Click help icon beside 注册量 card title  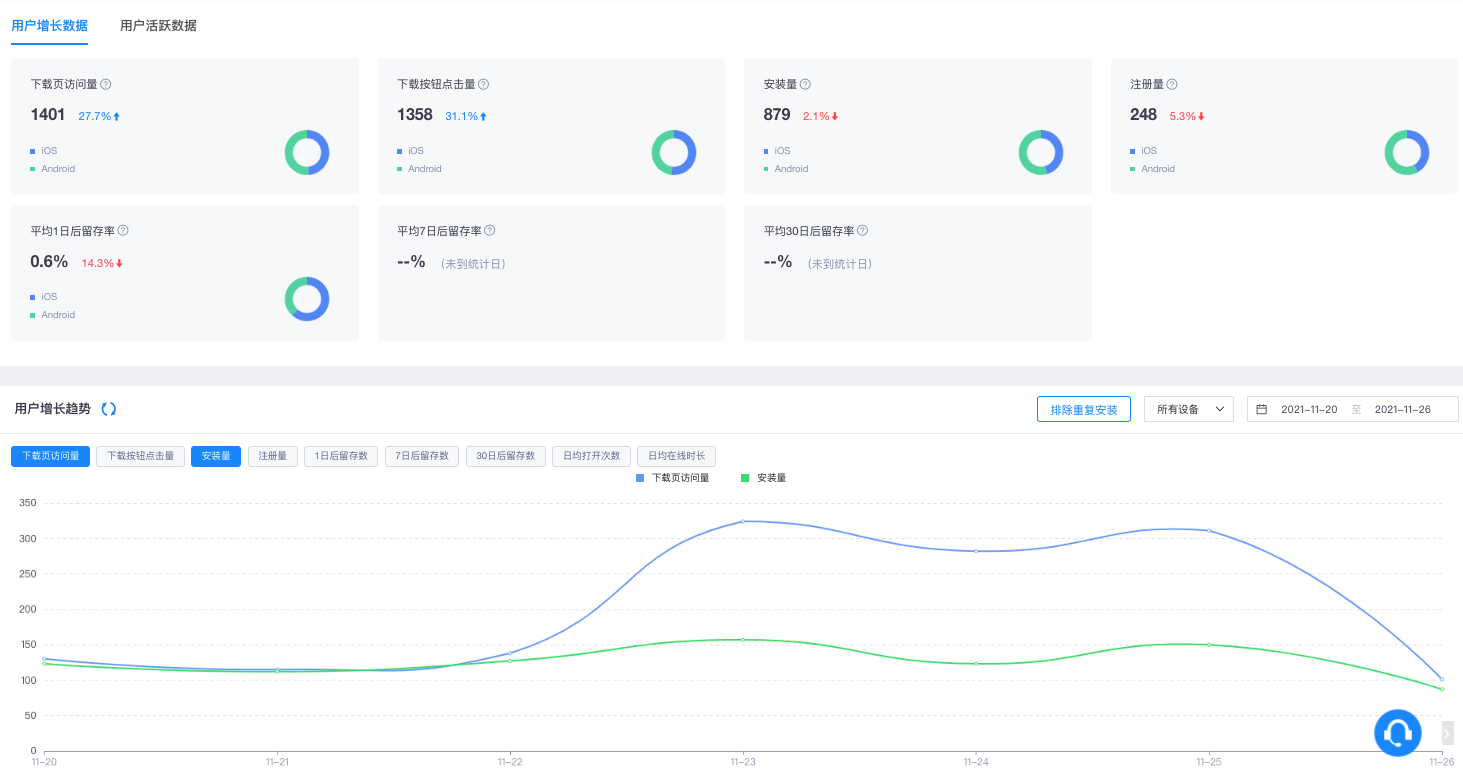(1172, 85)
